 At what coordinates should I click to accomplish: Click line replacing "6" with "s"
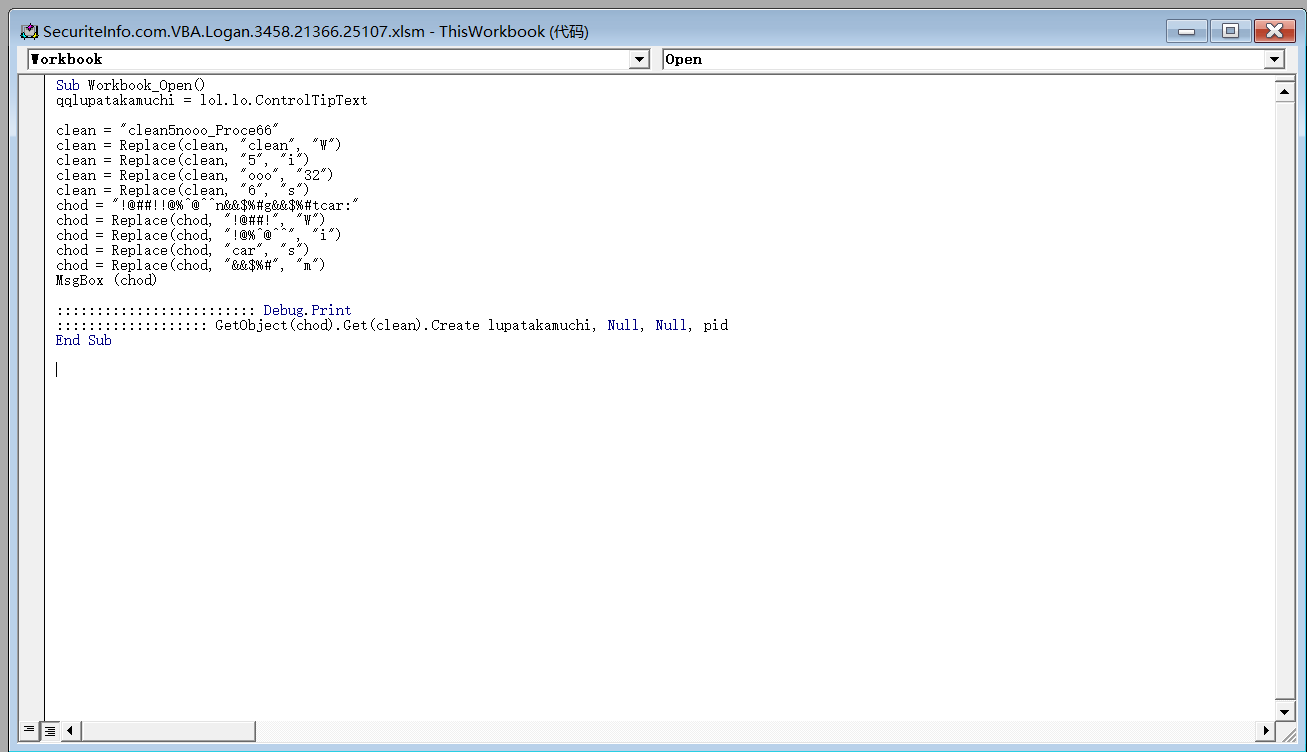(183, 190)
